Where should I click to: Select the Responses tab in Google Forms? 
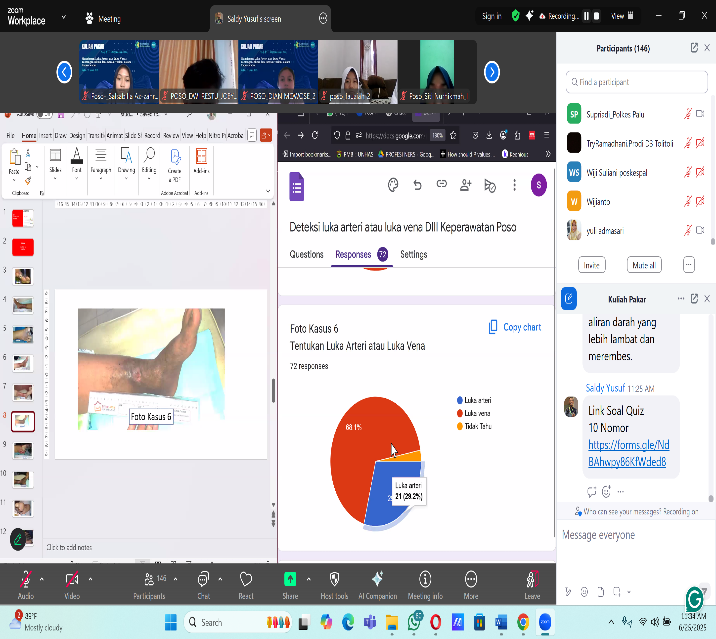pos(361,254)
